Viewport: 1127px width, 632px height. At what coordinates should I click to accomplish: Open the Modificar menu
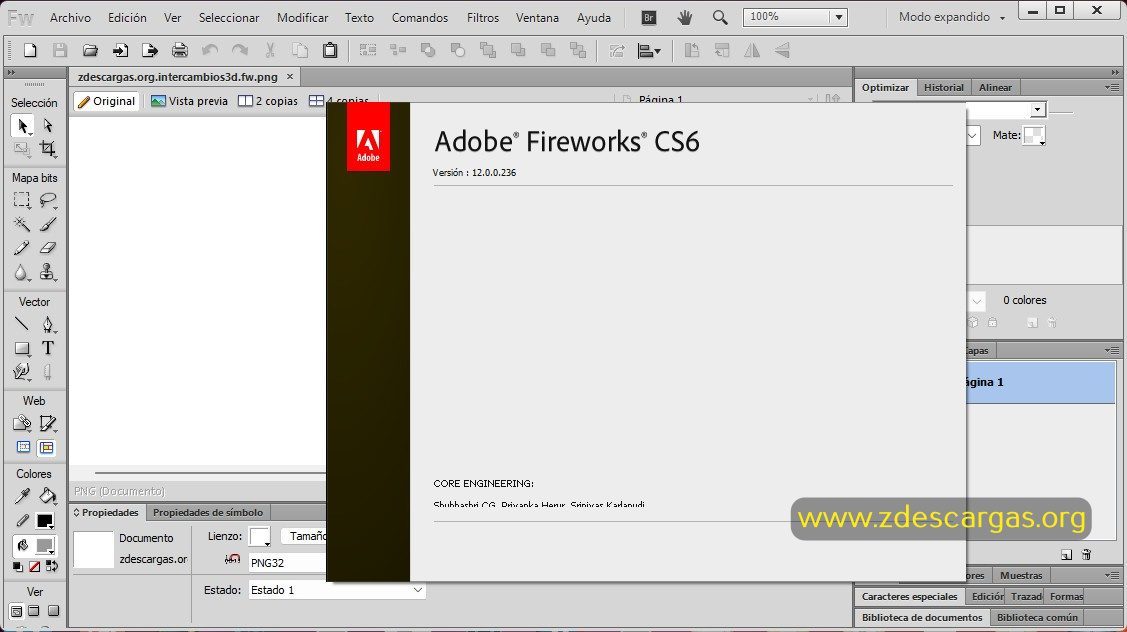pos(303,17)
